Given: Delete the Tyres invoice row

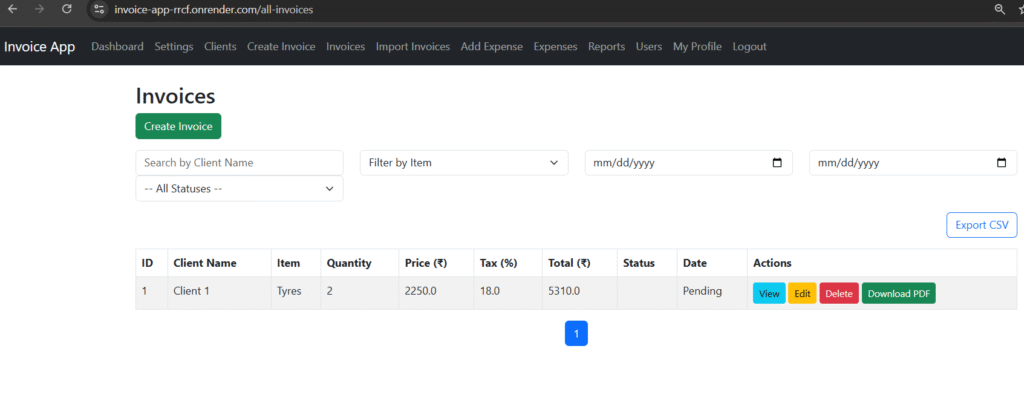Looking at the screenshot, I should click(839, 293).
